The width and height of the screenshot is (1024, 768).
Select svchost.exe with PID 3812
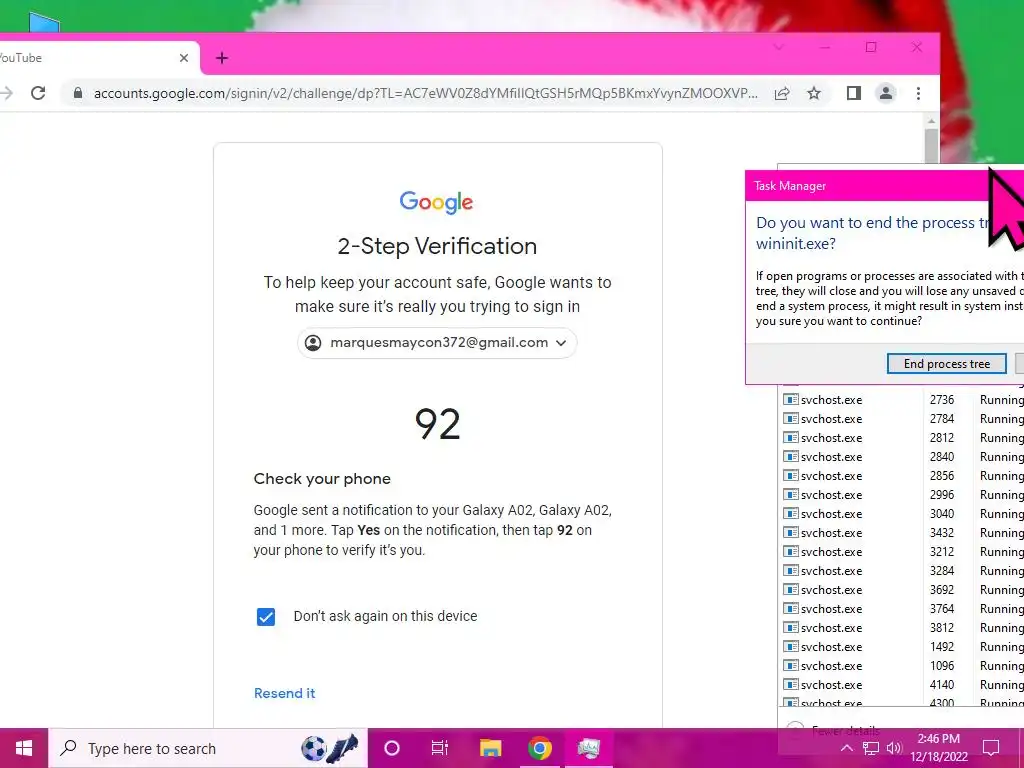pyautogui.click(x=903, y=627)
